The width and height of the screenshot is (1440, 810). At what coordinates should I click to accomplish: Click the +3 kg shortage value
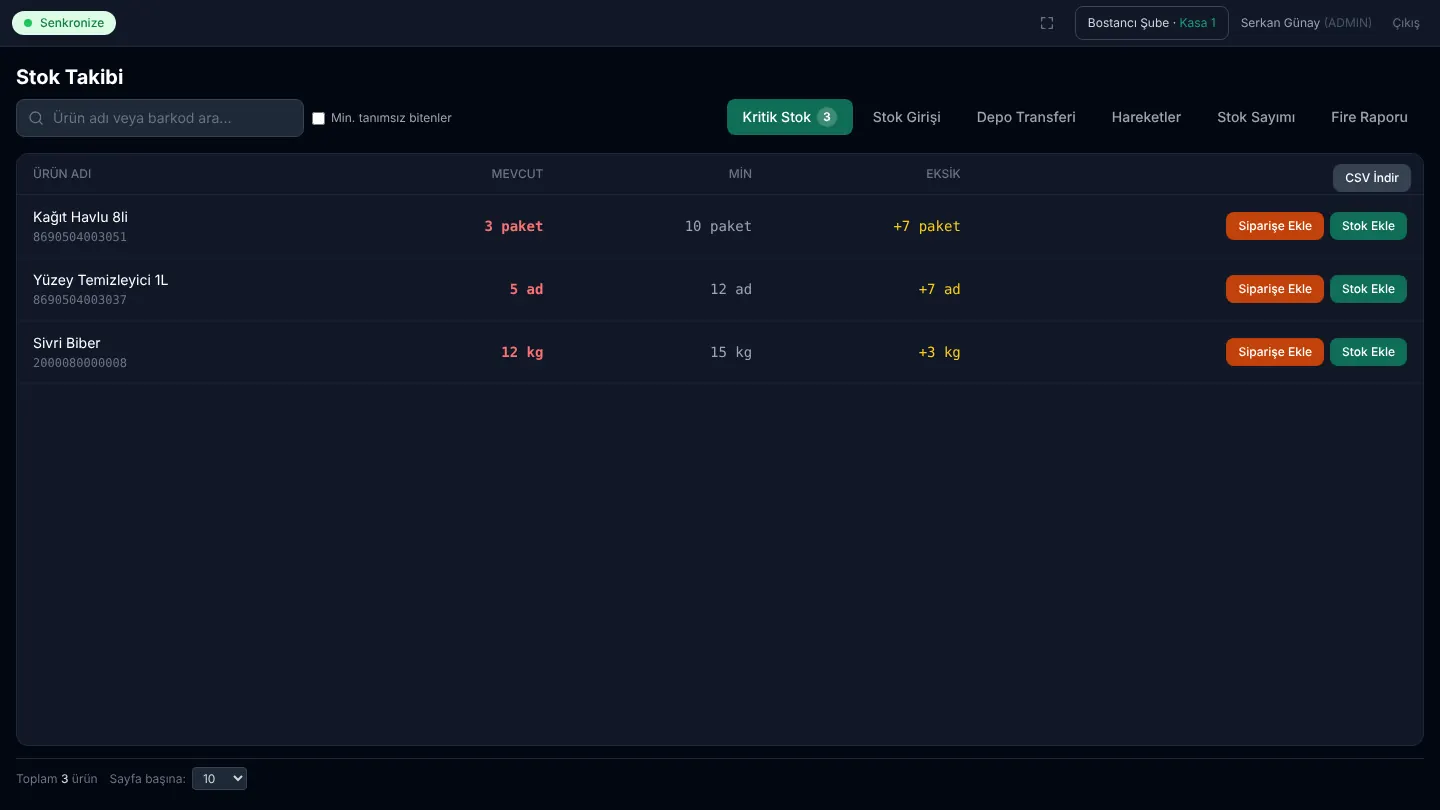pyautogui.click(x=939, y=352)
